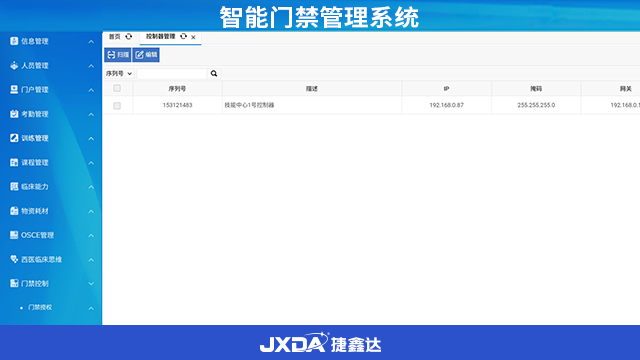This screenshot has width=640, height=360.
Task: Click the search text input field
Action: point(172,74)
